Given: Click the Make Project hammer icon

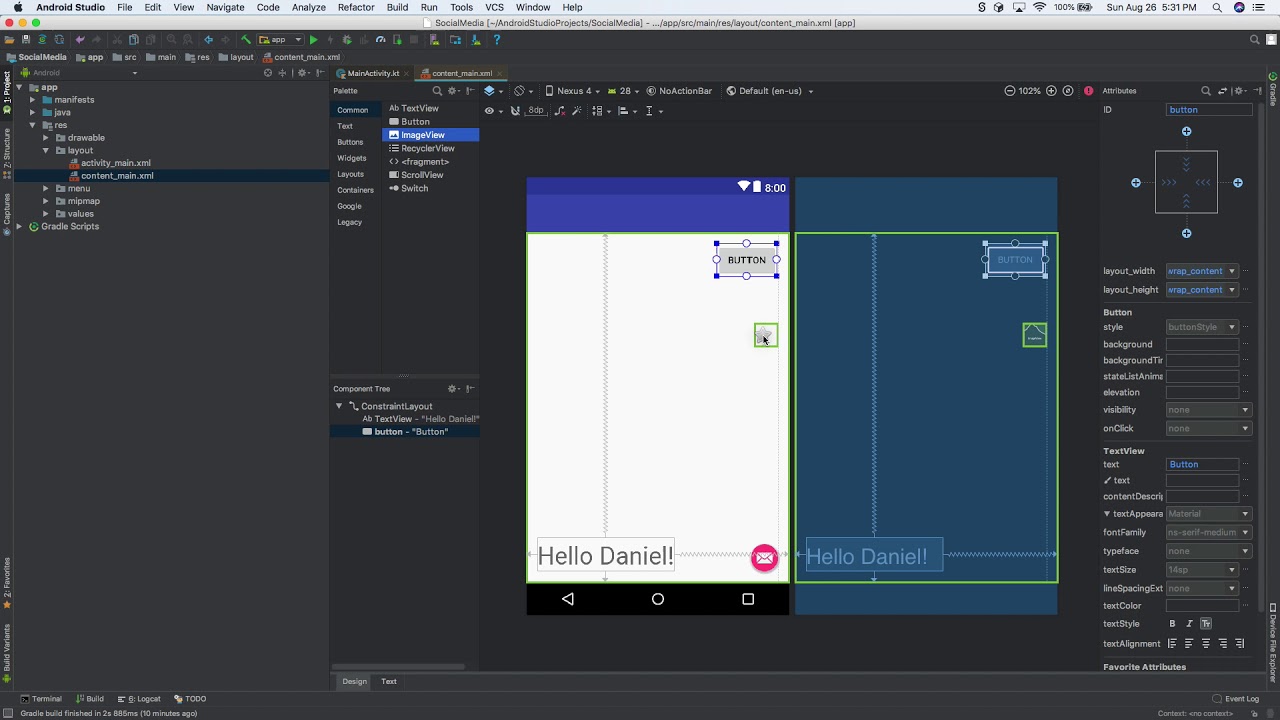Looking at the screenshot, I should [x=245, y=40].
